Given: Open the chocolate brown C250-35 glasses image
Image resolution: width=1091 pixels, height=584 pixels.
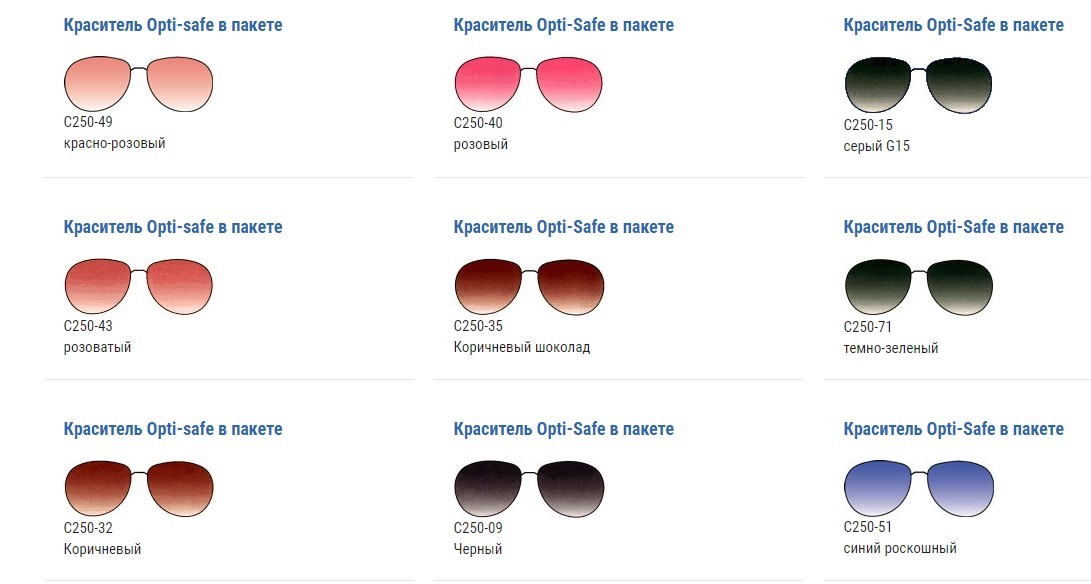Looking at the screenshot, I should (x=528, y=286).
